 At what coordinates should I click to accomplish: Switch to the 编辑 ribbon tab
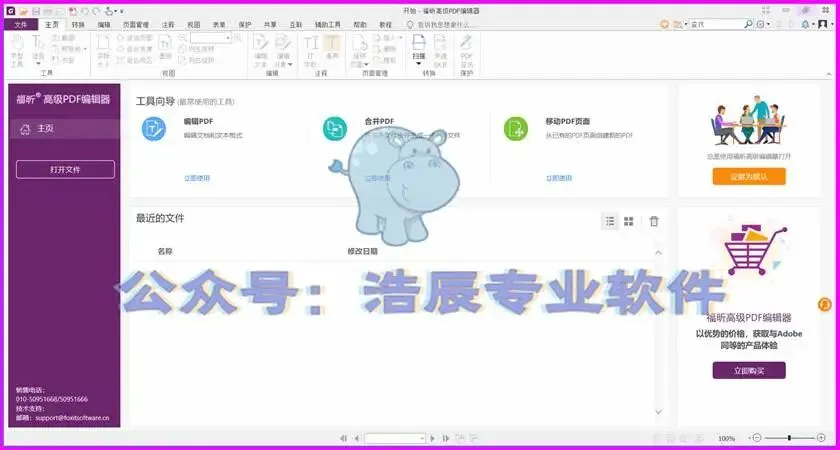click(x=104, y=25)
